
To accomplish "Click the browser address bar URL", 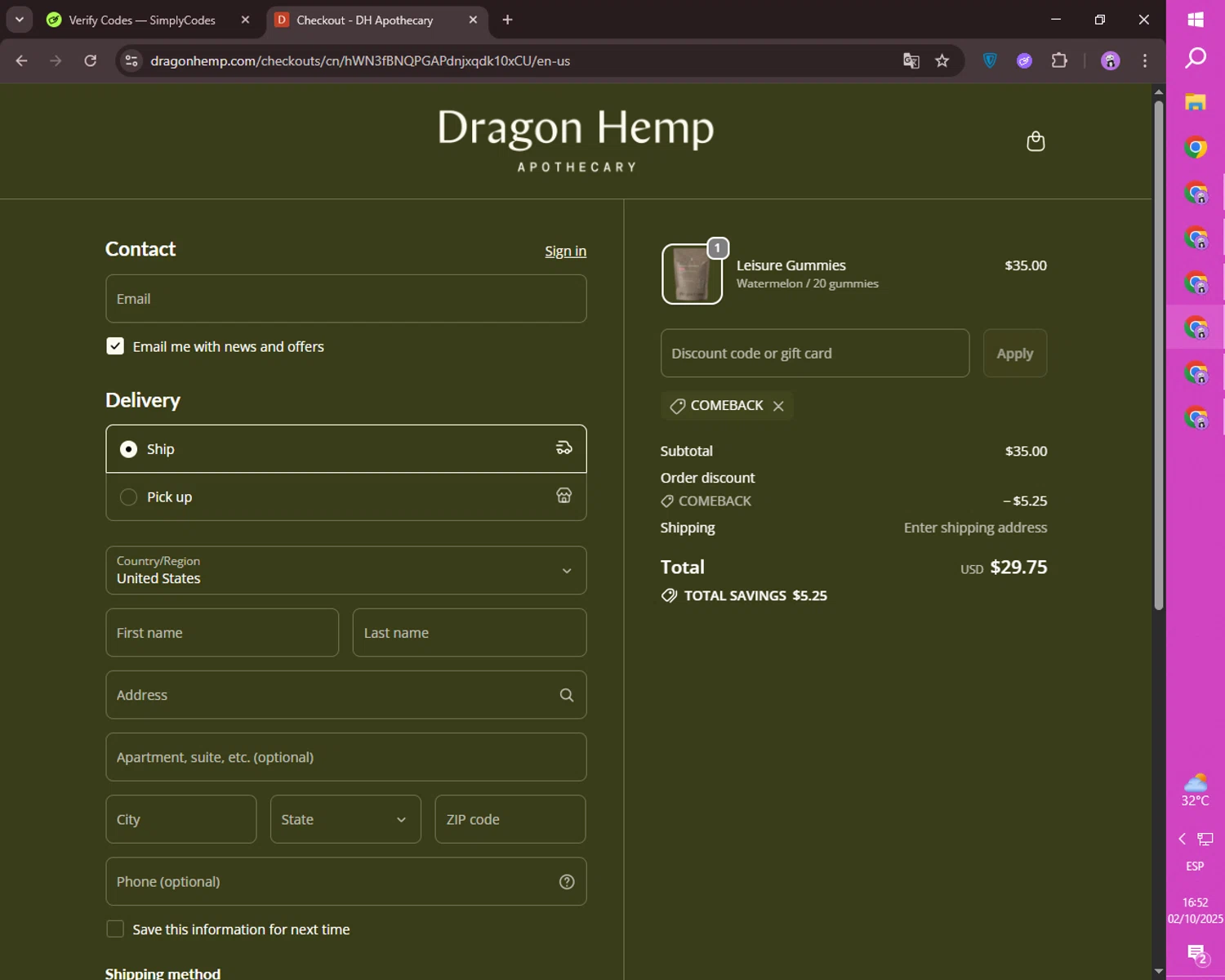I will point(360,60).
